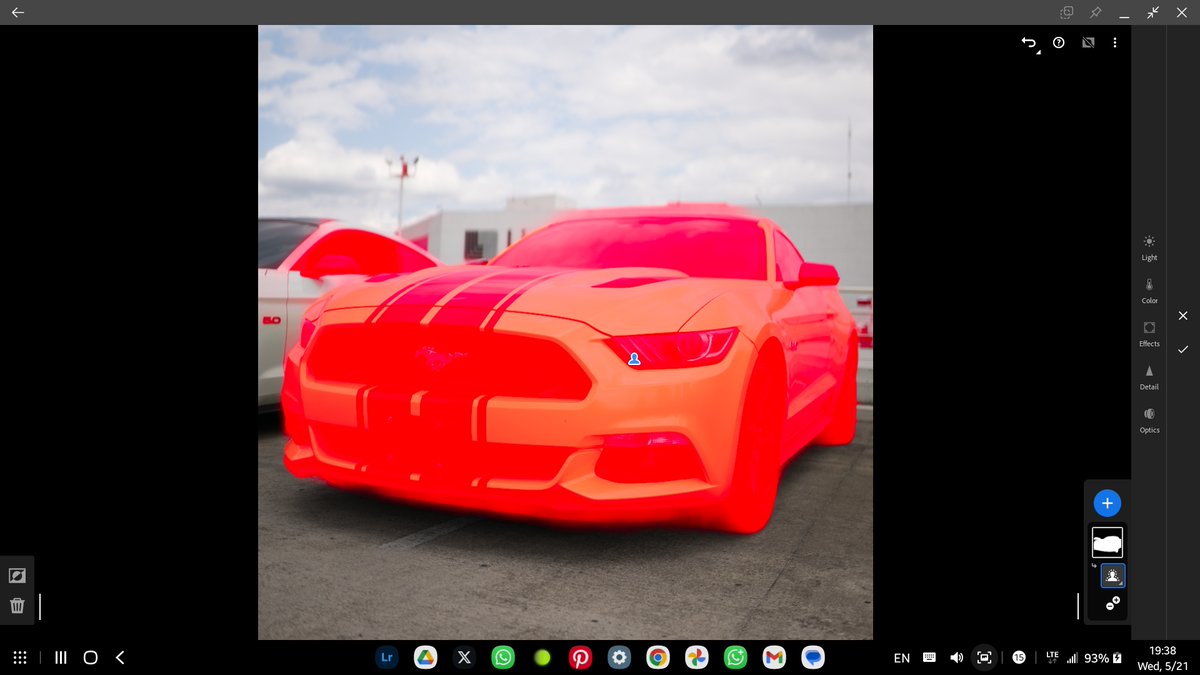Open Settings gear app in taskbar
Viewport: 1200px width, 675px height.
coord(619,658)
